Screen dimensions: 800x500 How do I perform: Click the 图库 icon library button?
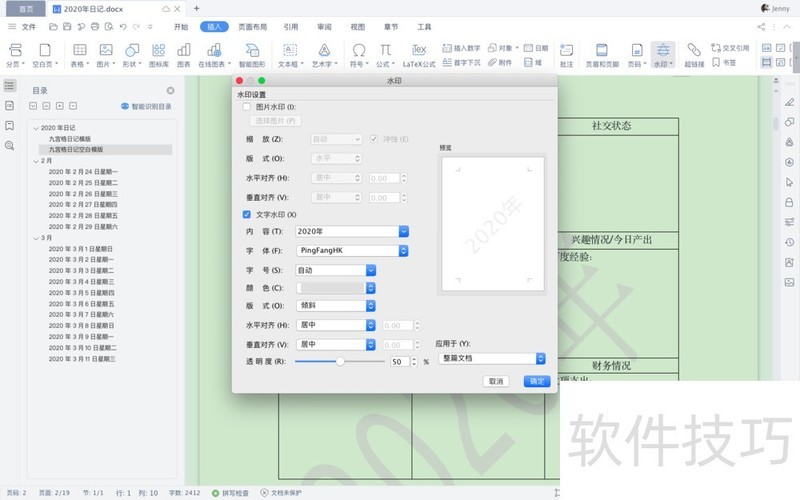(159, 52)
